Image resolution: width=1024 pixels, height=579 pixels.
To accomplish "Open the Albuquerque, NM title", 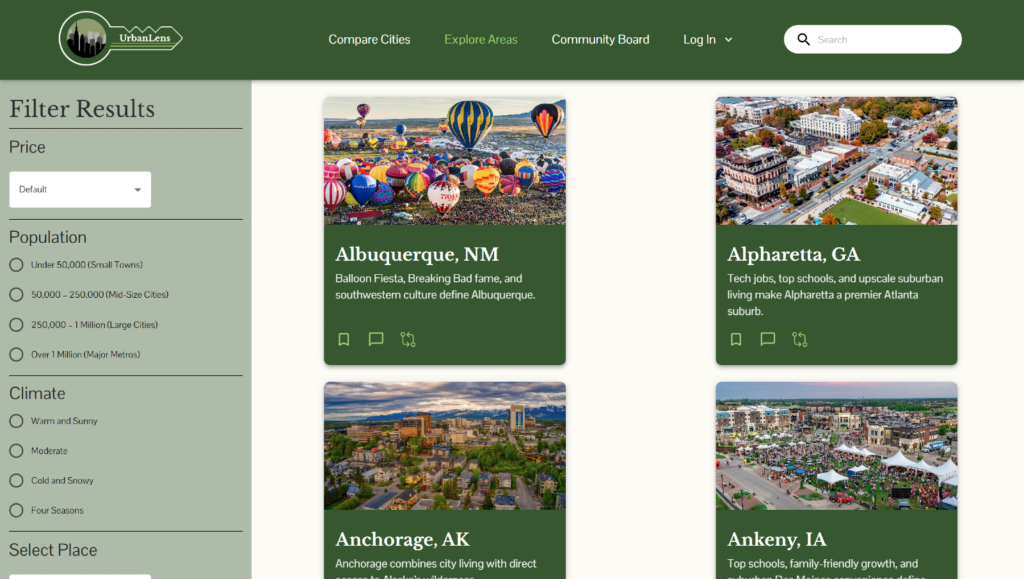I will 417,255.
